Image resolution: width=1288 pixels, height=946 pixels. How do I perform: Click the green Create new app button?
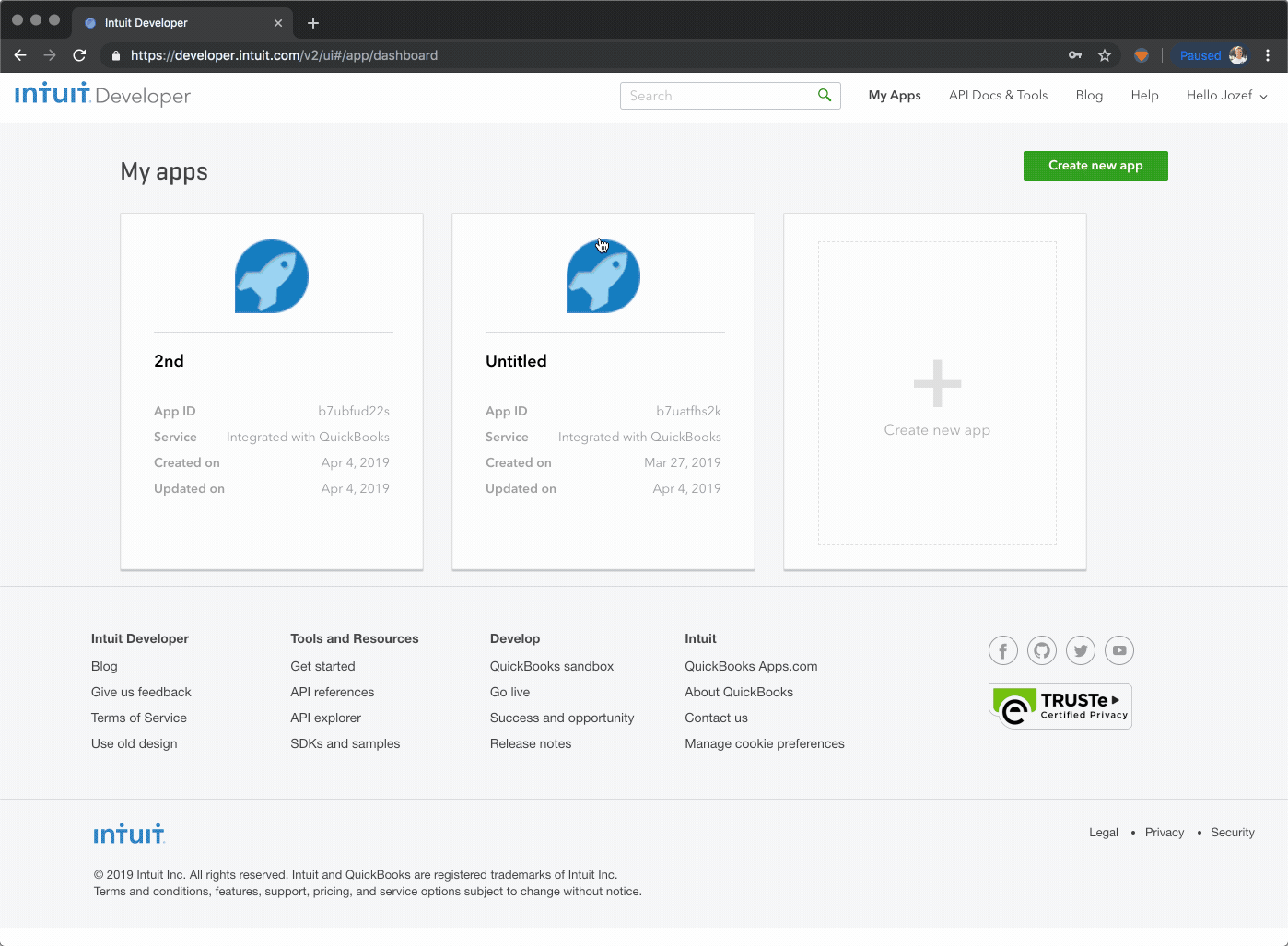pos(1095,166)
